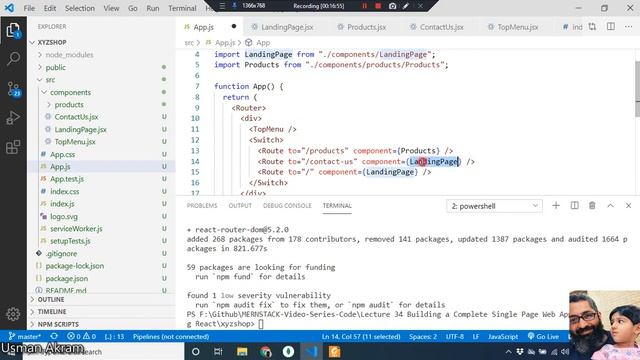Show the PROBLEMS panel tab
Image resolution: width=640 pixels, height=360 pixels.
(x=202, y=206)
